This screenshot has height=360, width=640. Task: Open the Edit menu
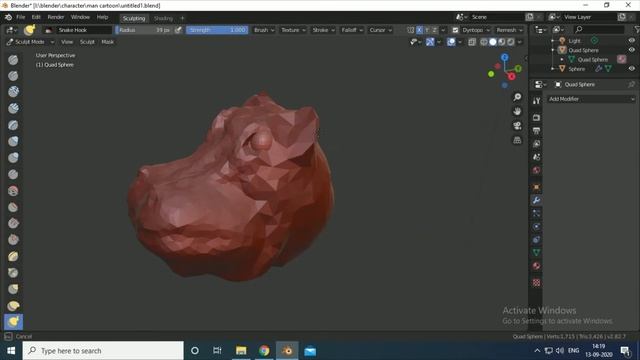[x=36, y=17]
